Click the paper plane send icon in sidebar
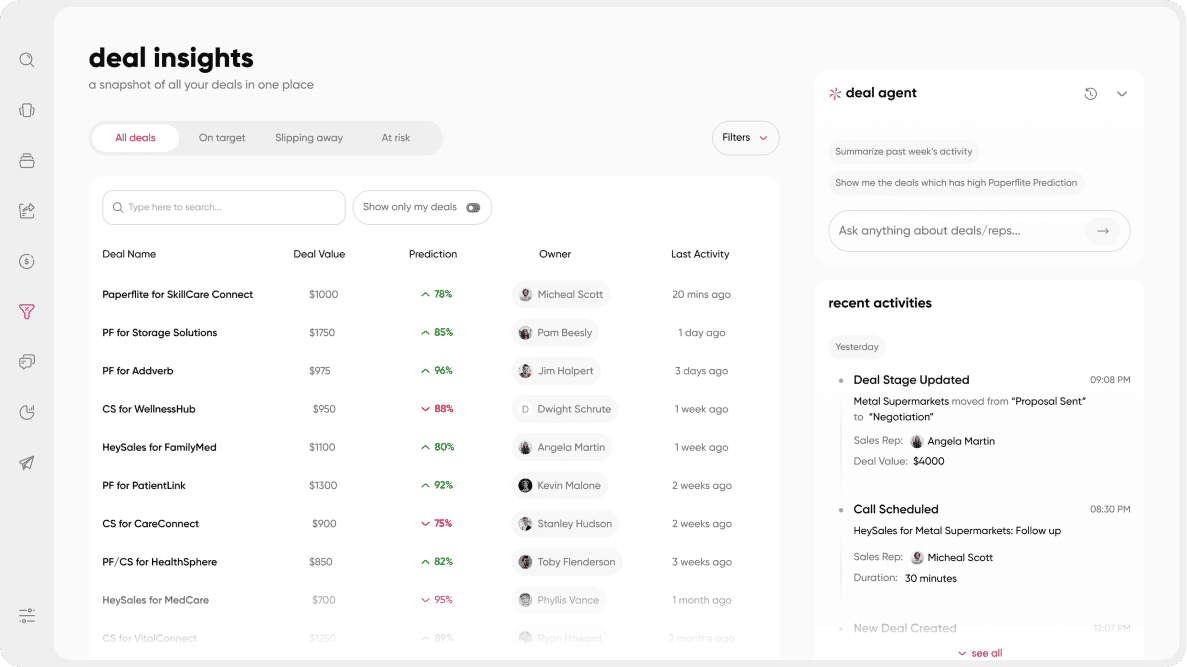This screenshot has height=667, width=1187. coord(26,463)
